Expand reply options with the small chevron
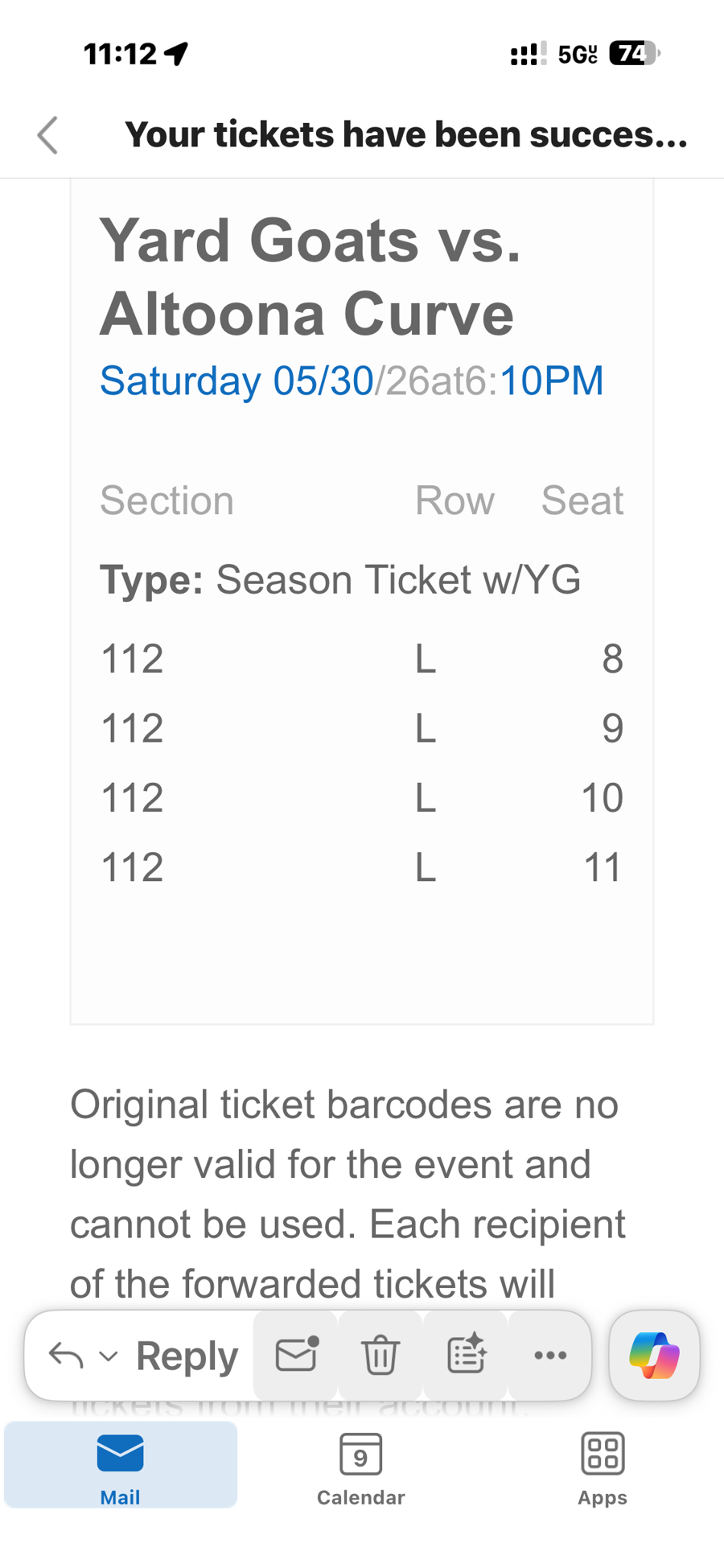This screenshot has height=1568, width=724. 109,1356
